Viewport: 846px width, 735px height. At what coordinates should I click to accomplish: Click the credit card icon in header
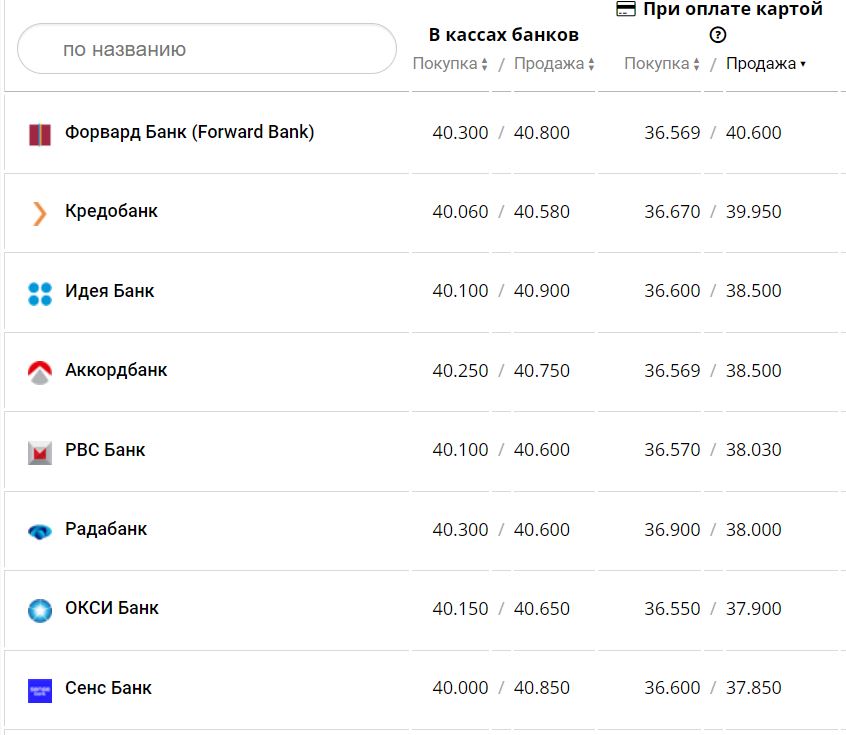pos(627,9)
